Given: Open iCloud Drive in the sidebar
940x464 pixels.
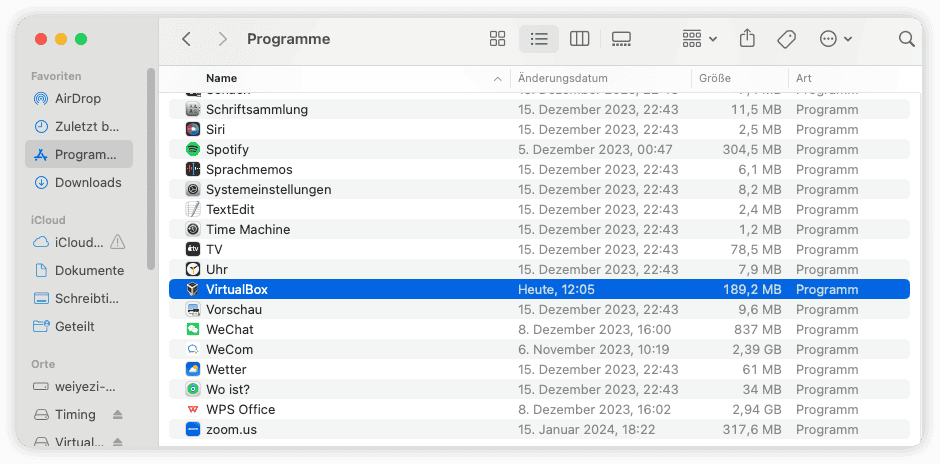Looking at the screenshot, I should click(79, 242).
